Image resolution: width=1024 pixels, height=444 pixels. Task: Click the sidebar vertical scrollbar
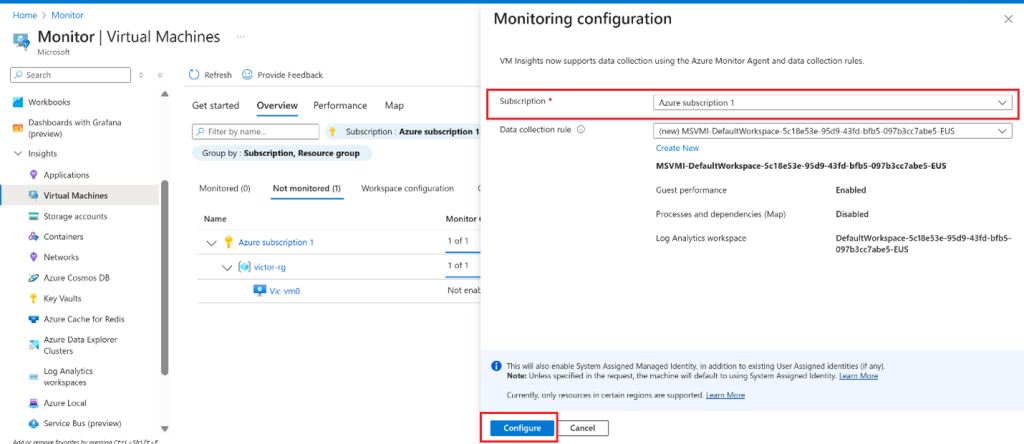coord(165,278)
